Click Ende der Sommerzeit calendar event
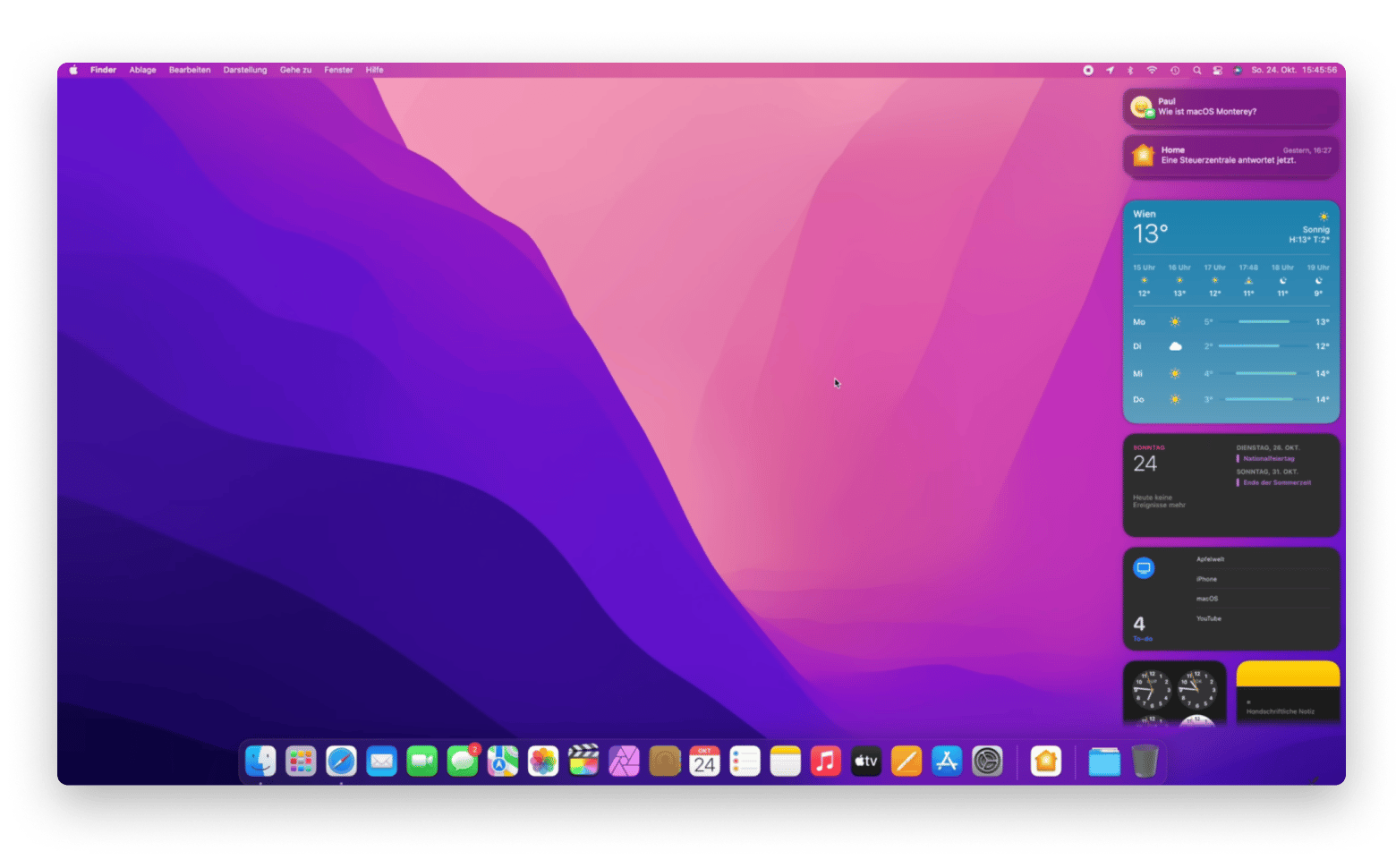This screenshot has height=868, width=1396. coord(1276,482)
